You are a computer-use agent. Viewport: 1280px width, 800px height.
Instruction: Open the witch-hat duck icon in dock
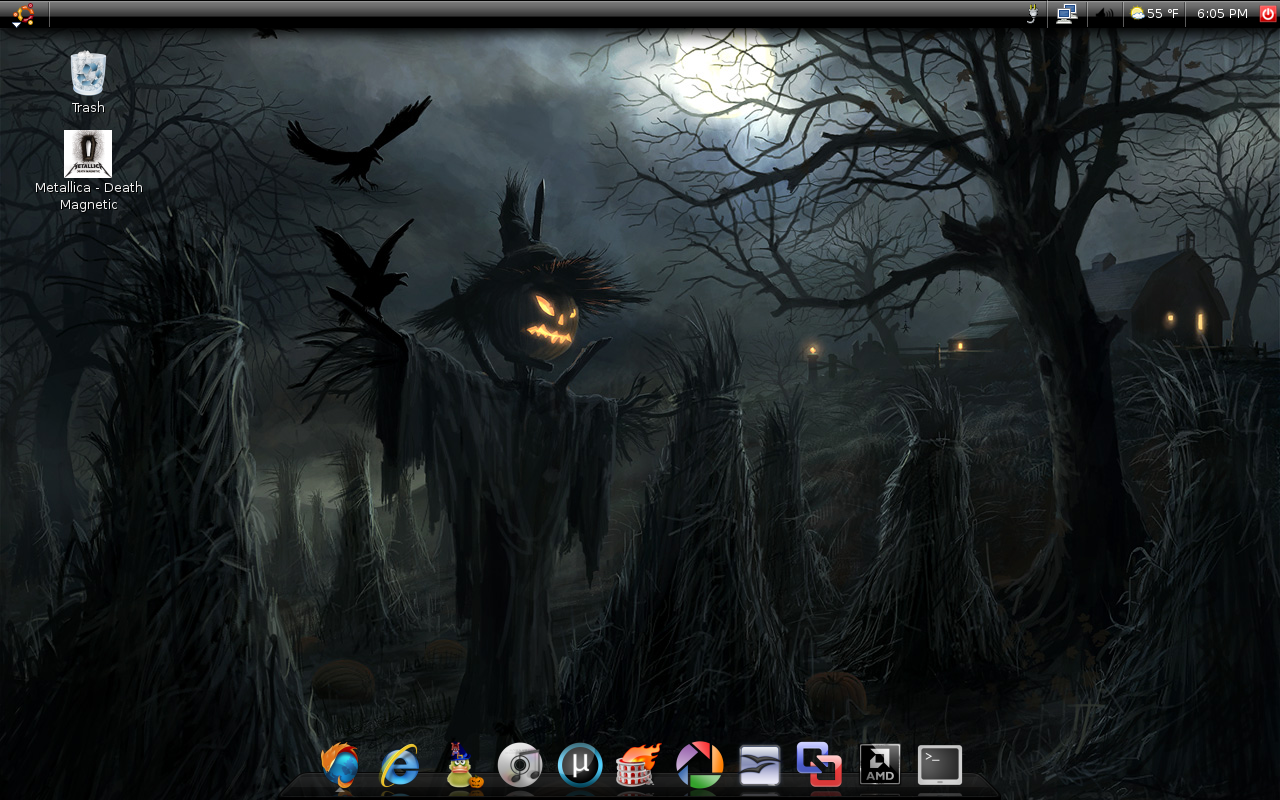[461, 766]
